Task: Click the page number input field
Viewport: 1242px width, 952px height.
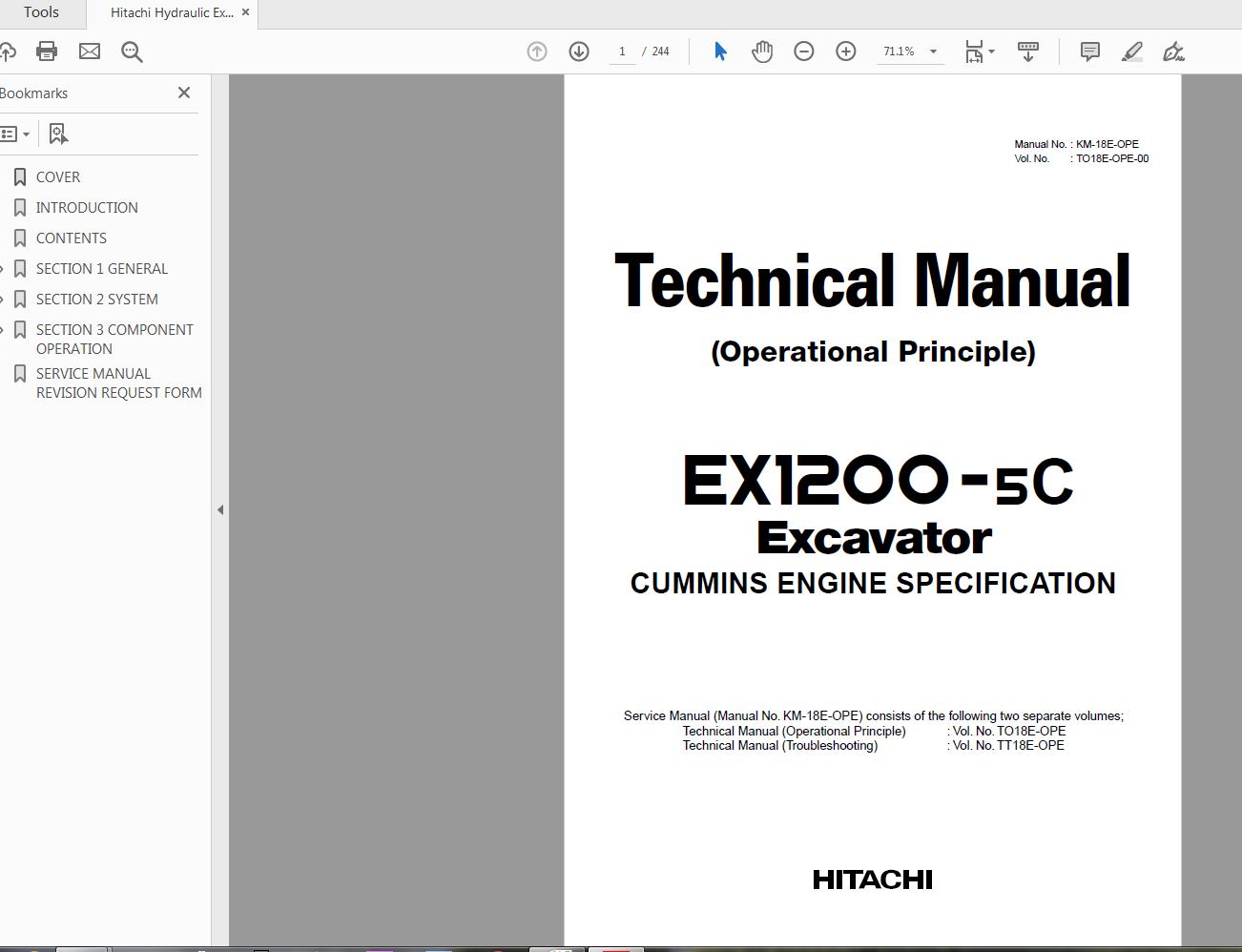Action: pos(622,52)
